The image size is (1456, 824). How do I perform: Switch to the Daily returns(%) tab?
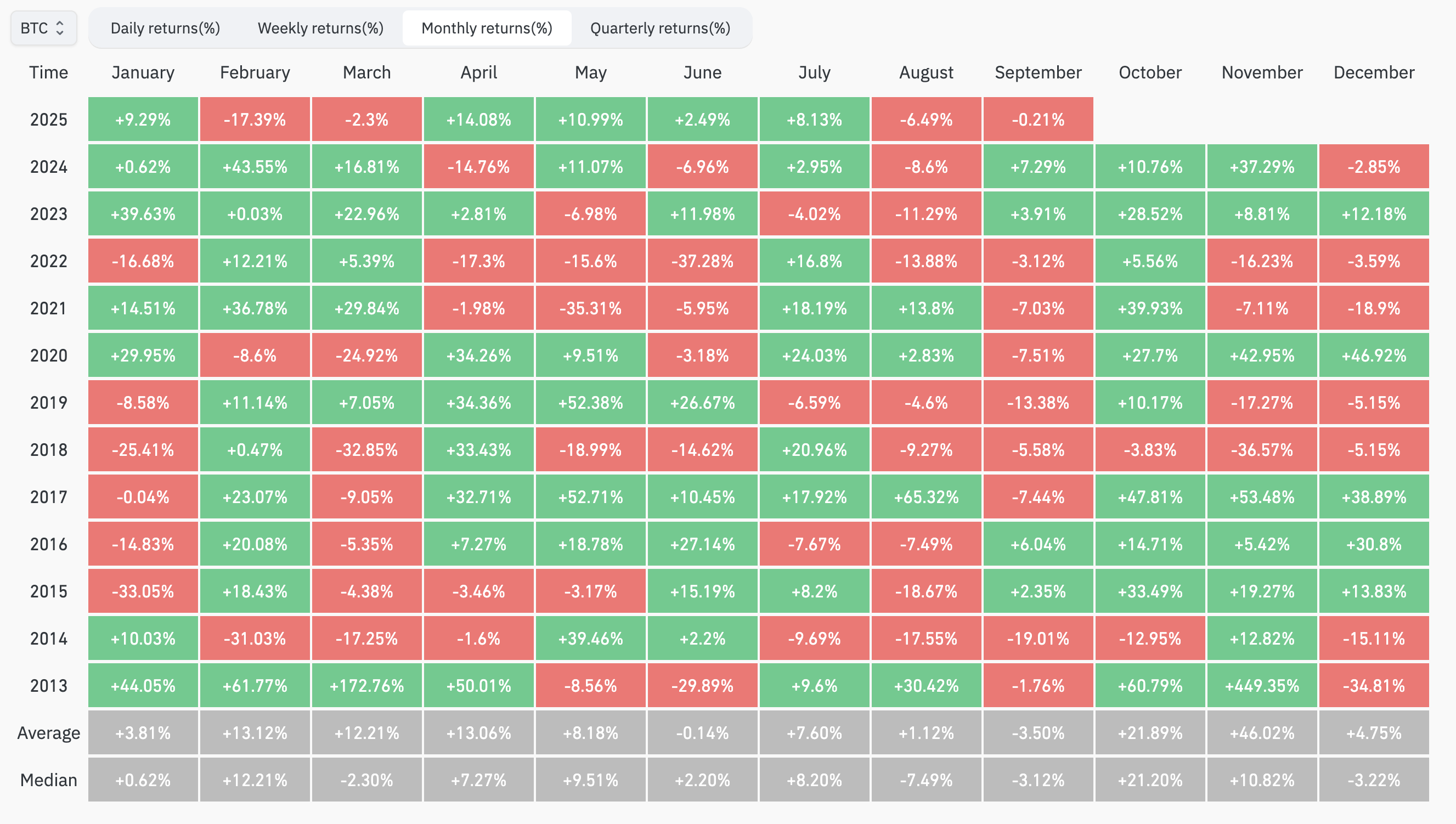pos(165,27)
